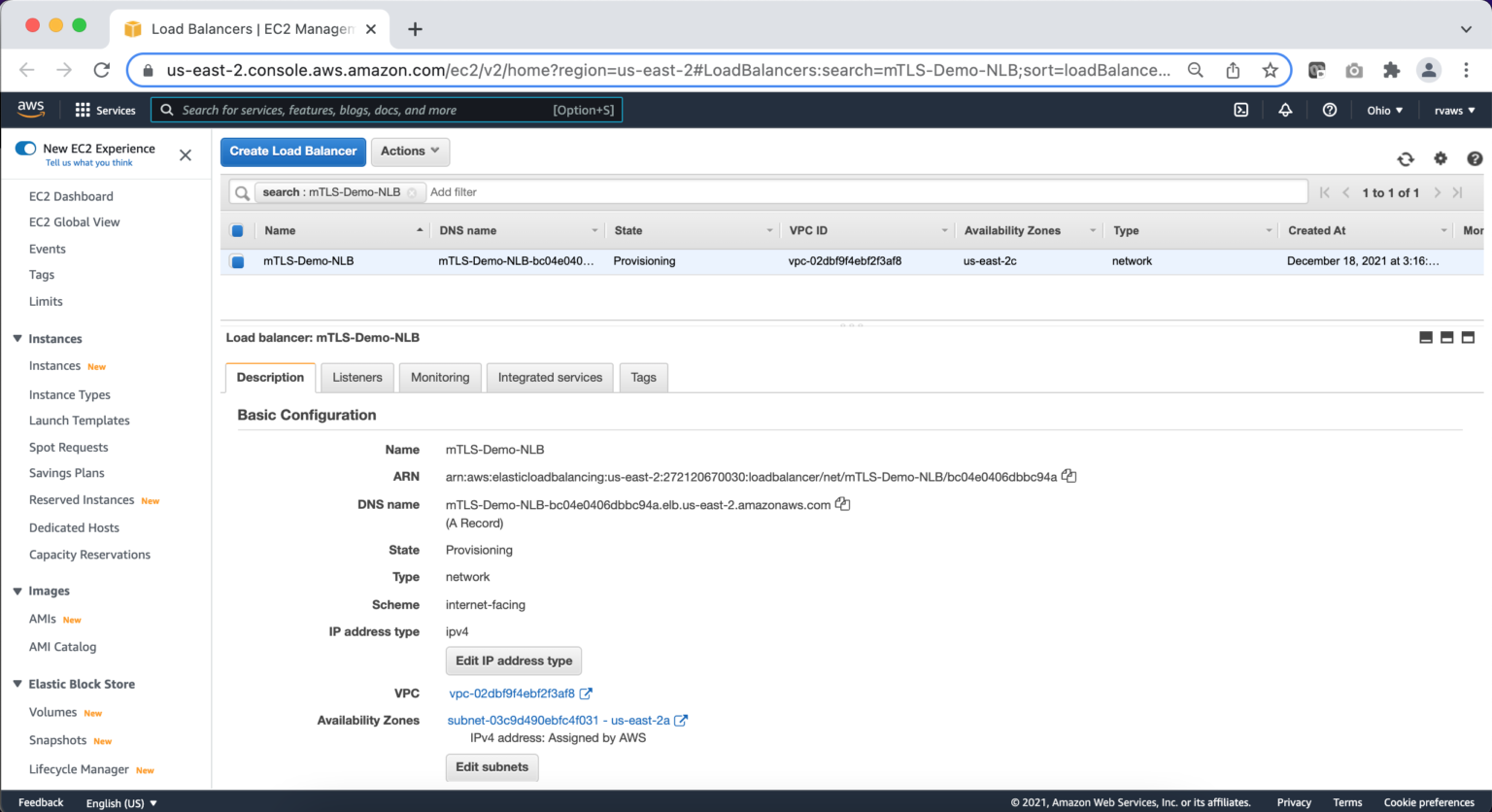Switch to the Listeners tab
Viewport: 1492px width, 812px height.
pos(357,378)
